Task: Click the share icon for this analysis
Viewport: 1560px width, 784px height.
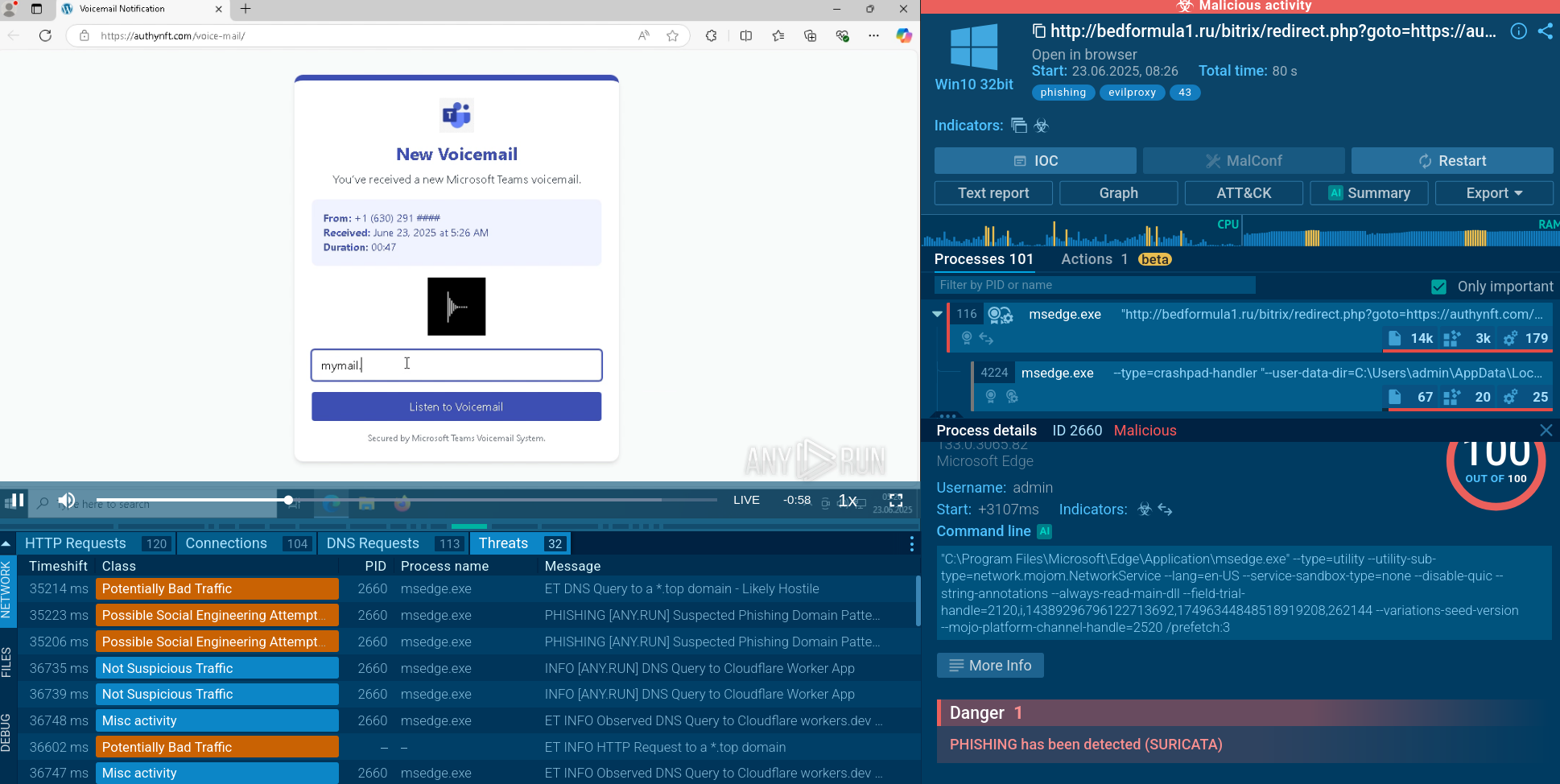Action: [1546, 31]
